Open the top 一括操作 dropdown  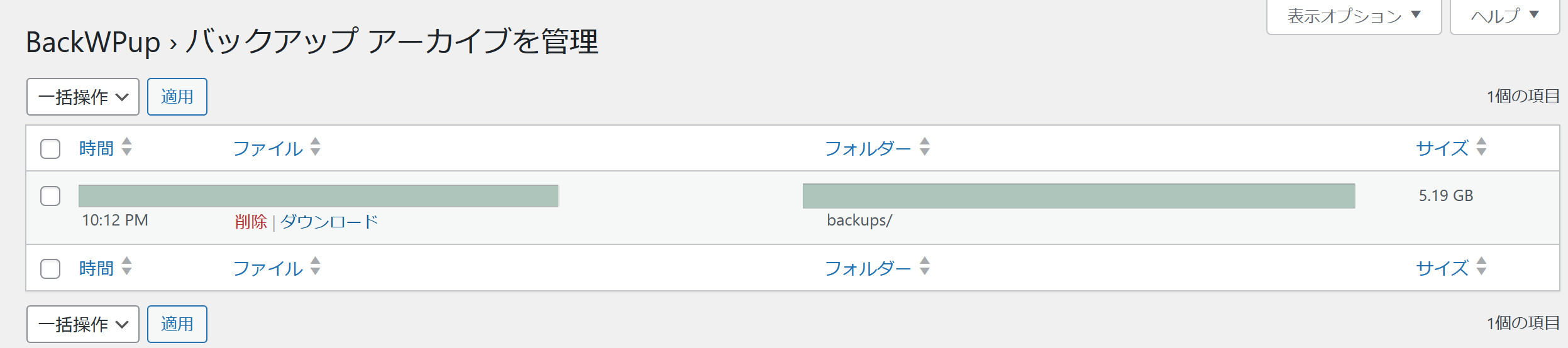click(83, 97)
